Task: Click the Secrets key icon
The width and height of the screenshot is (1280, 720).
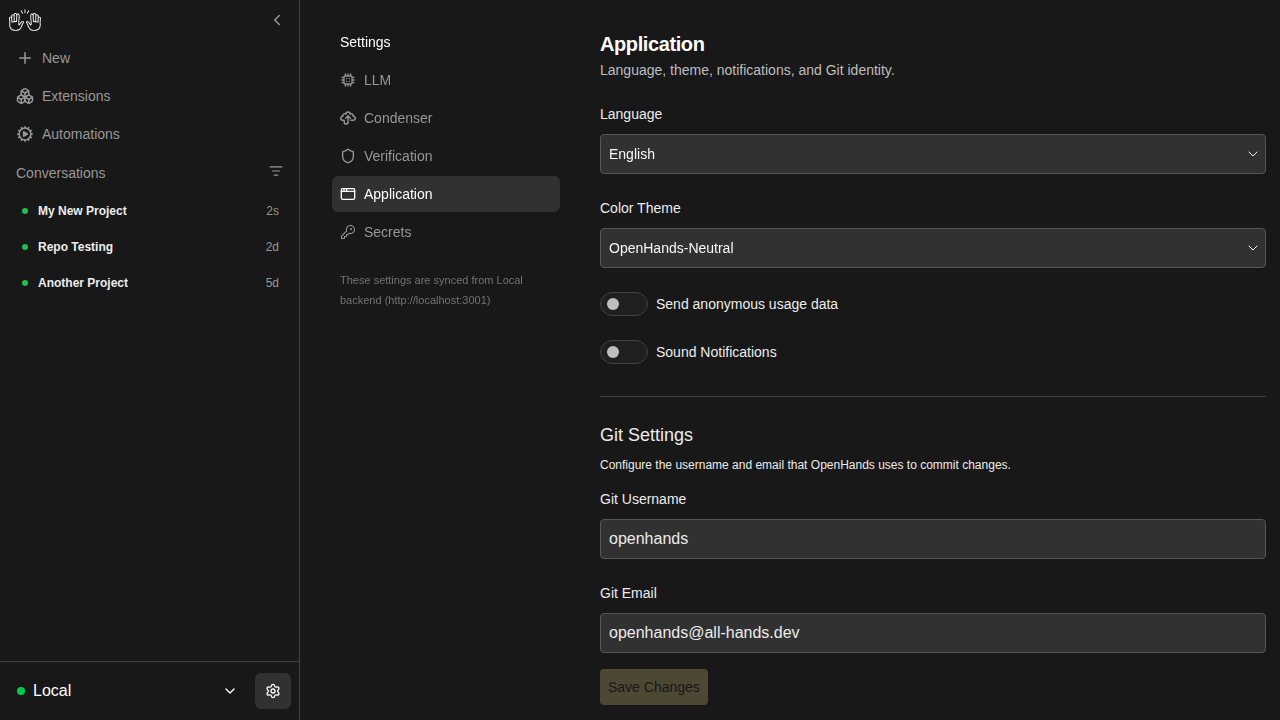Action: pyautogui.click(x=348, y=232)
